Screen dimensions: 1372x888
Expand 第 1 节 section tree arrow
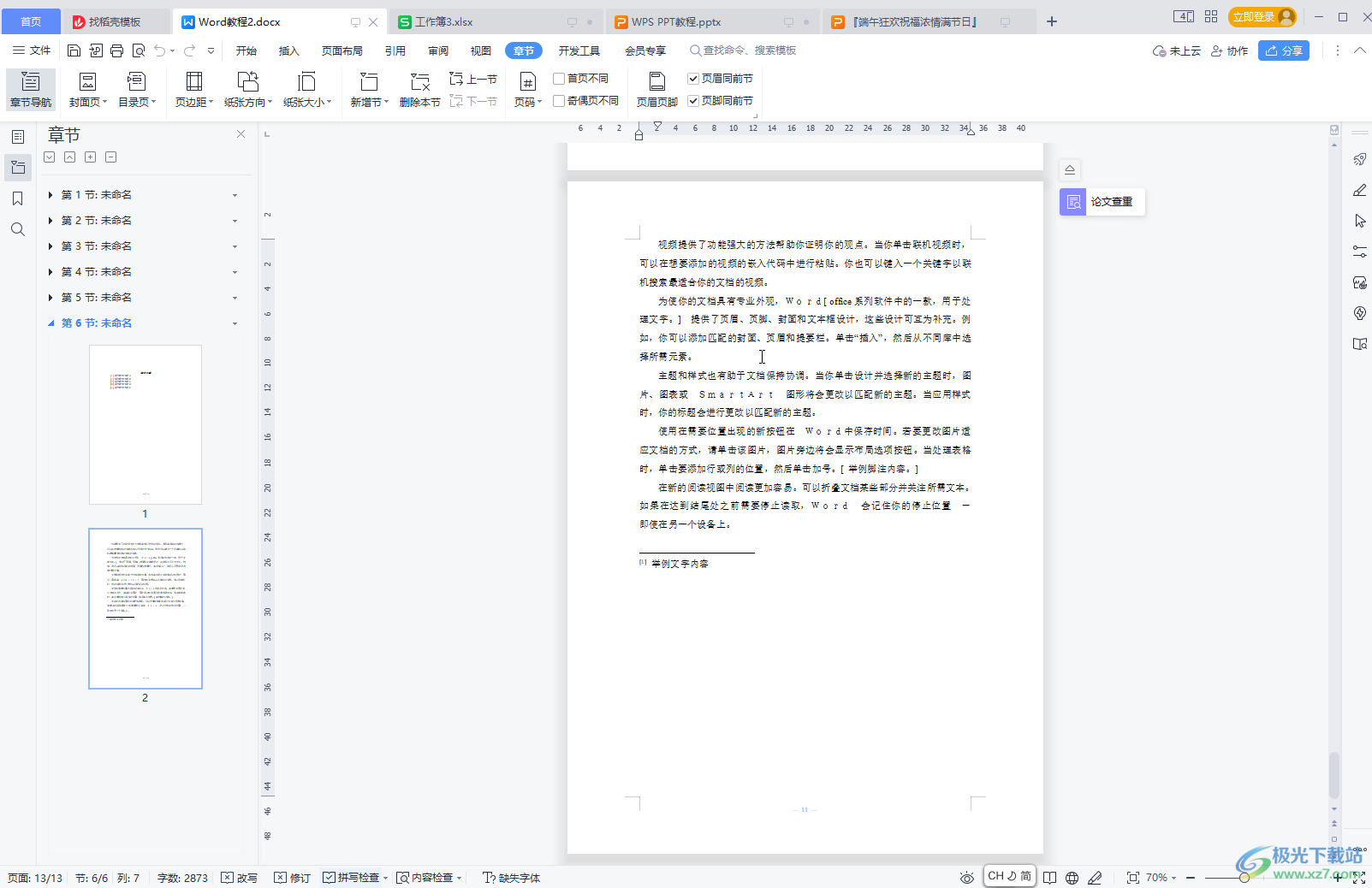[x=50, y=195]
